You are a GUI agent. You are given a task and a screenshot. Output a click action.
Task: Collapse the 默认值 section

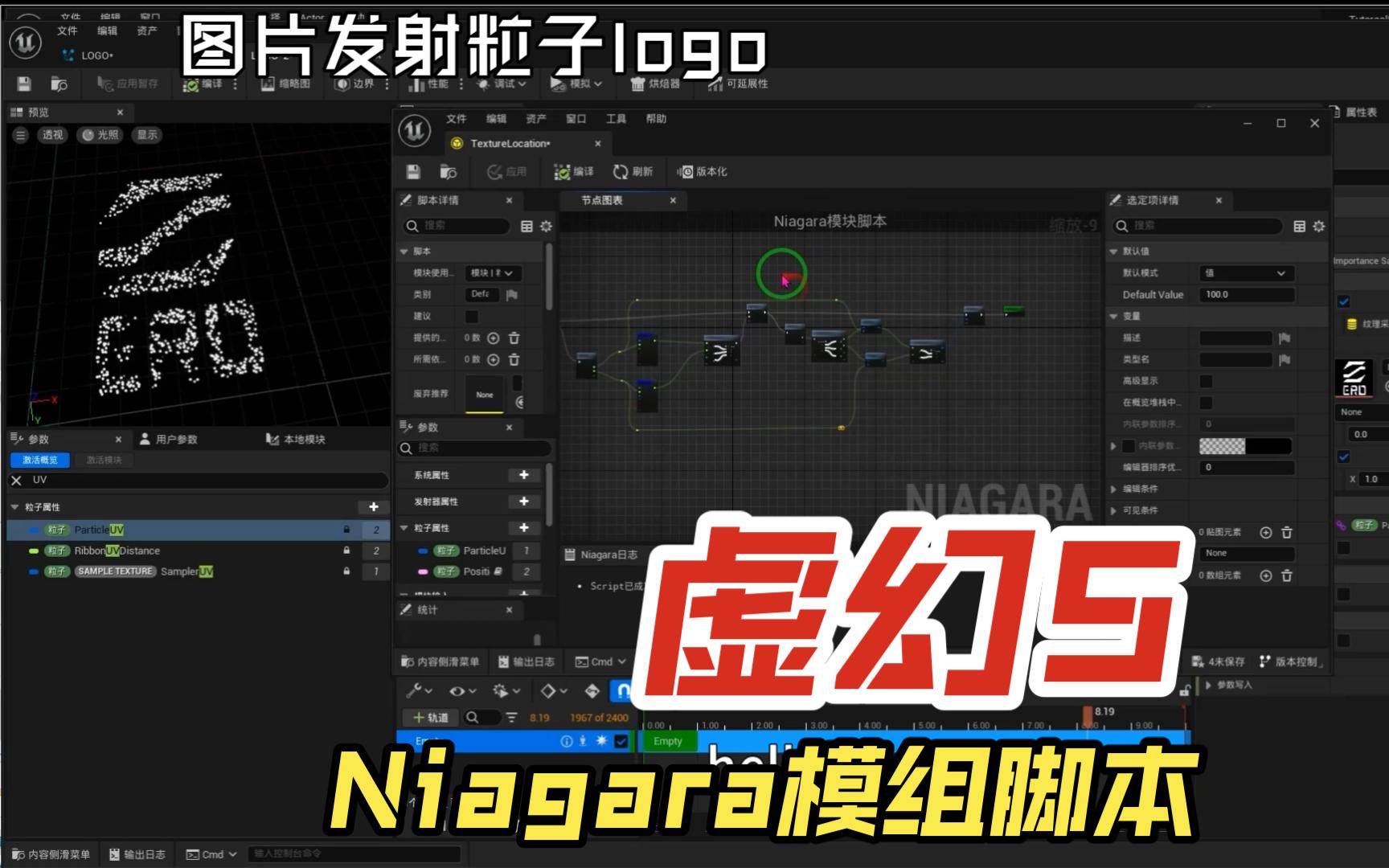[x=1114, y=252]
